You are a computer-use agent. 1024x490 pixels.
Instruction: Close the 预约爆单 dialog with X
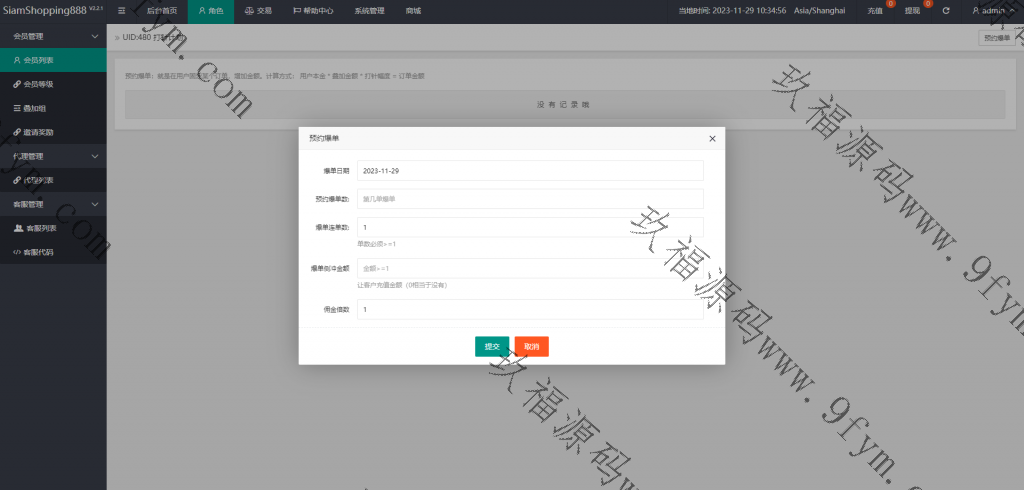point(712,138)
